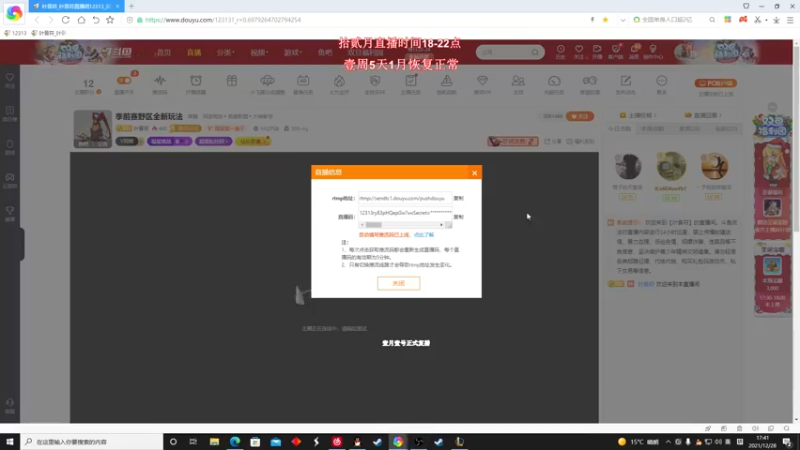Open Microsoft Edge from the taskbar
Viewport: 800px width, 450px height.
pyautogui.click(x=235, y=442)
